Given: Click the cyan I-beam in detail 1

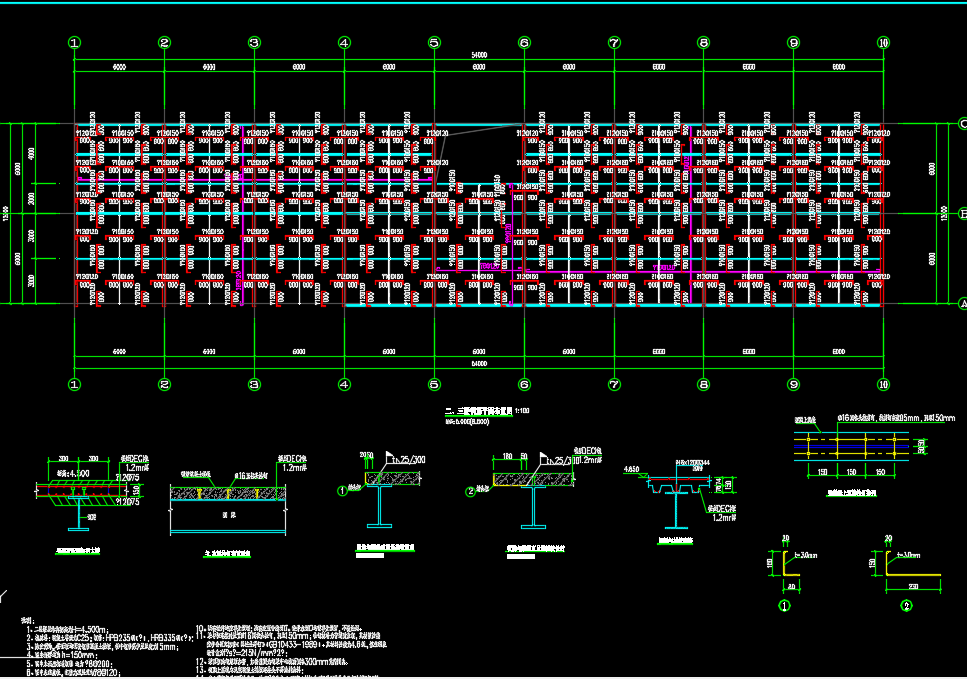Looking at the screenshot, I should [379, 506].
